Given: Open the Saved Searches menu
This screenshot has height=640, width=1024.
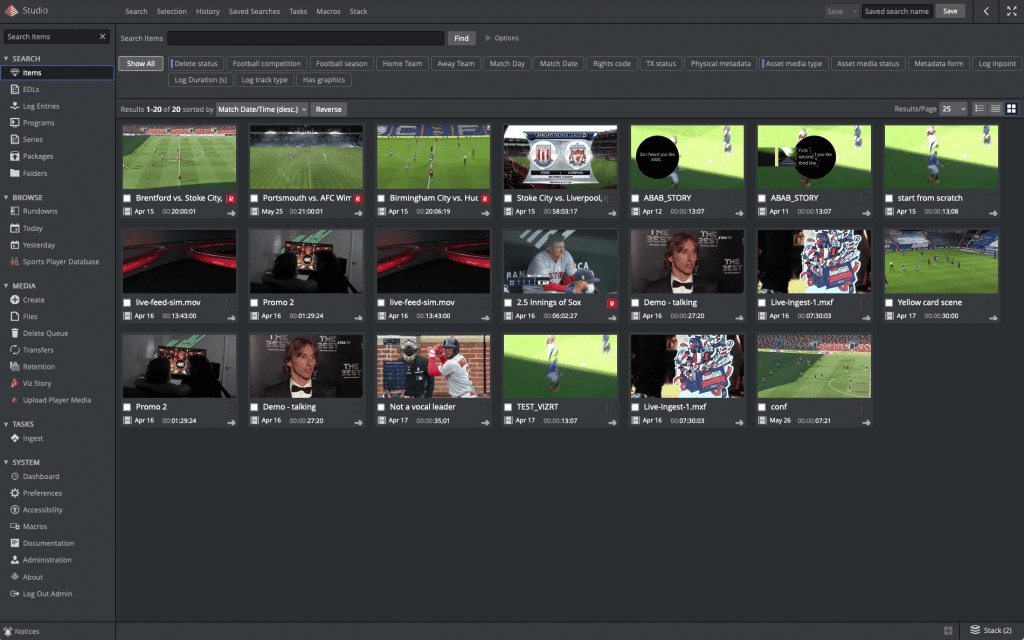Looking at the screenshot, I should [x=253, y=11].
